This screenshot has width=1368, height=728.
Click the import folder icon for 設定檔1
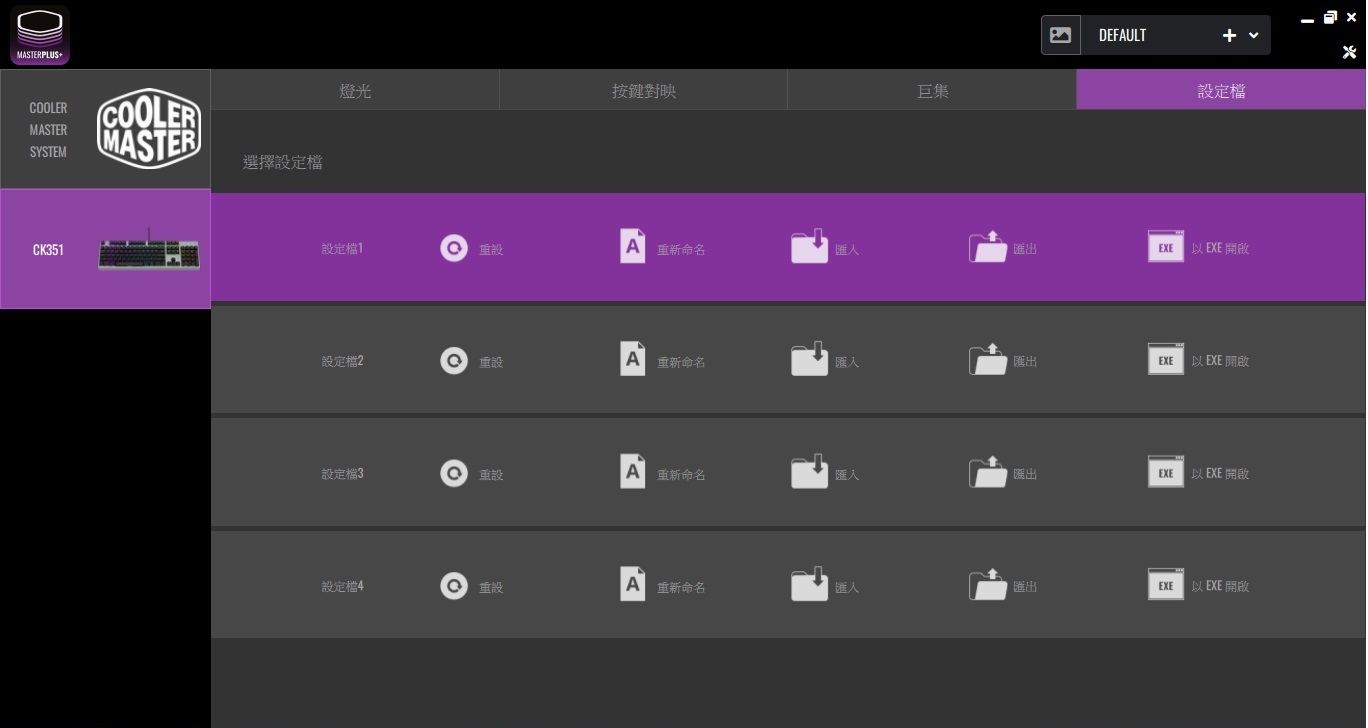pyautogui.click(x=810, y=246)
